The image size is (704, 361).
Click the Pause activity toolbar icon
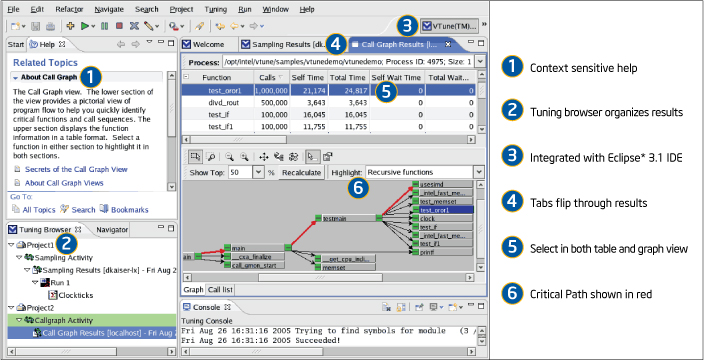[x=104, y=26]
